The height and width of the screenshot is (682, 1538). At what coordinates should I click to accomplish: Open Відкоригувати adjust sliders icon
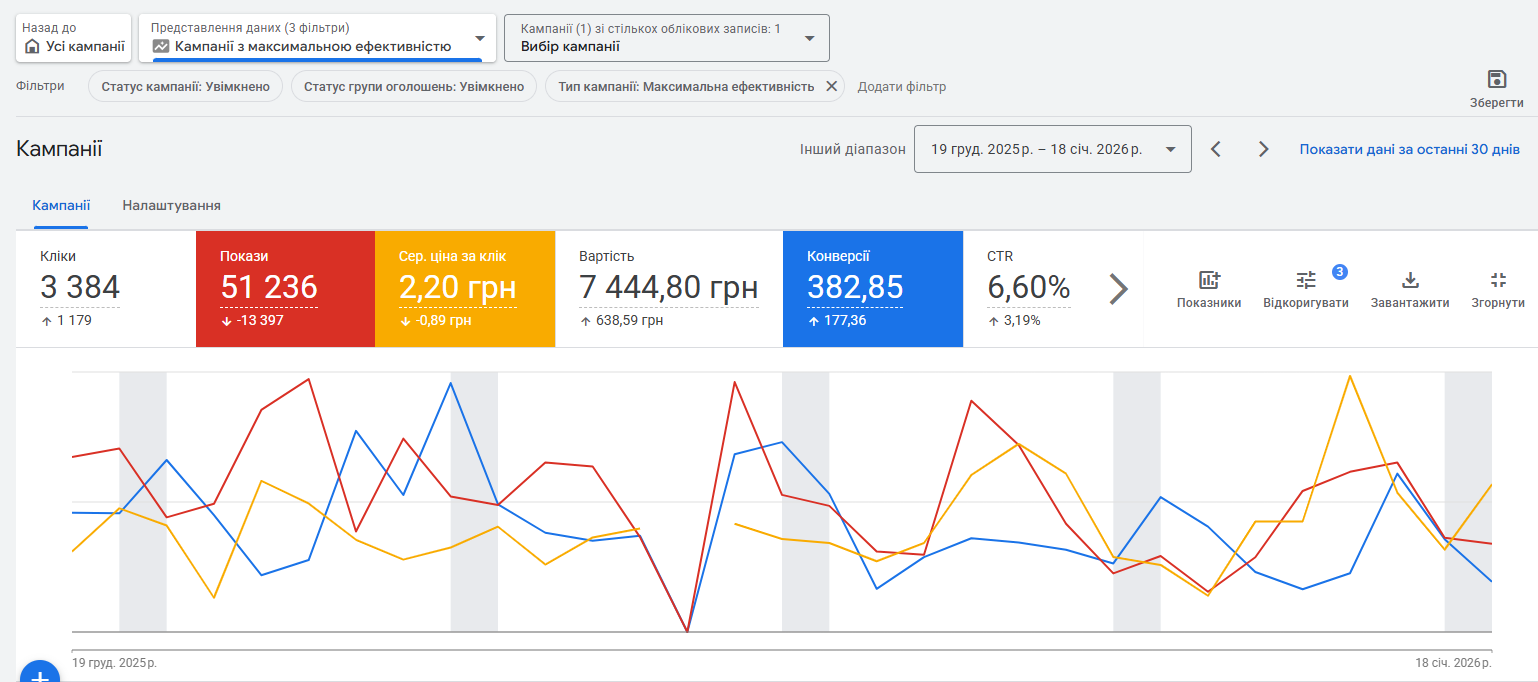coord(1306,281)
